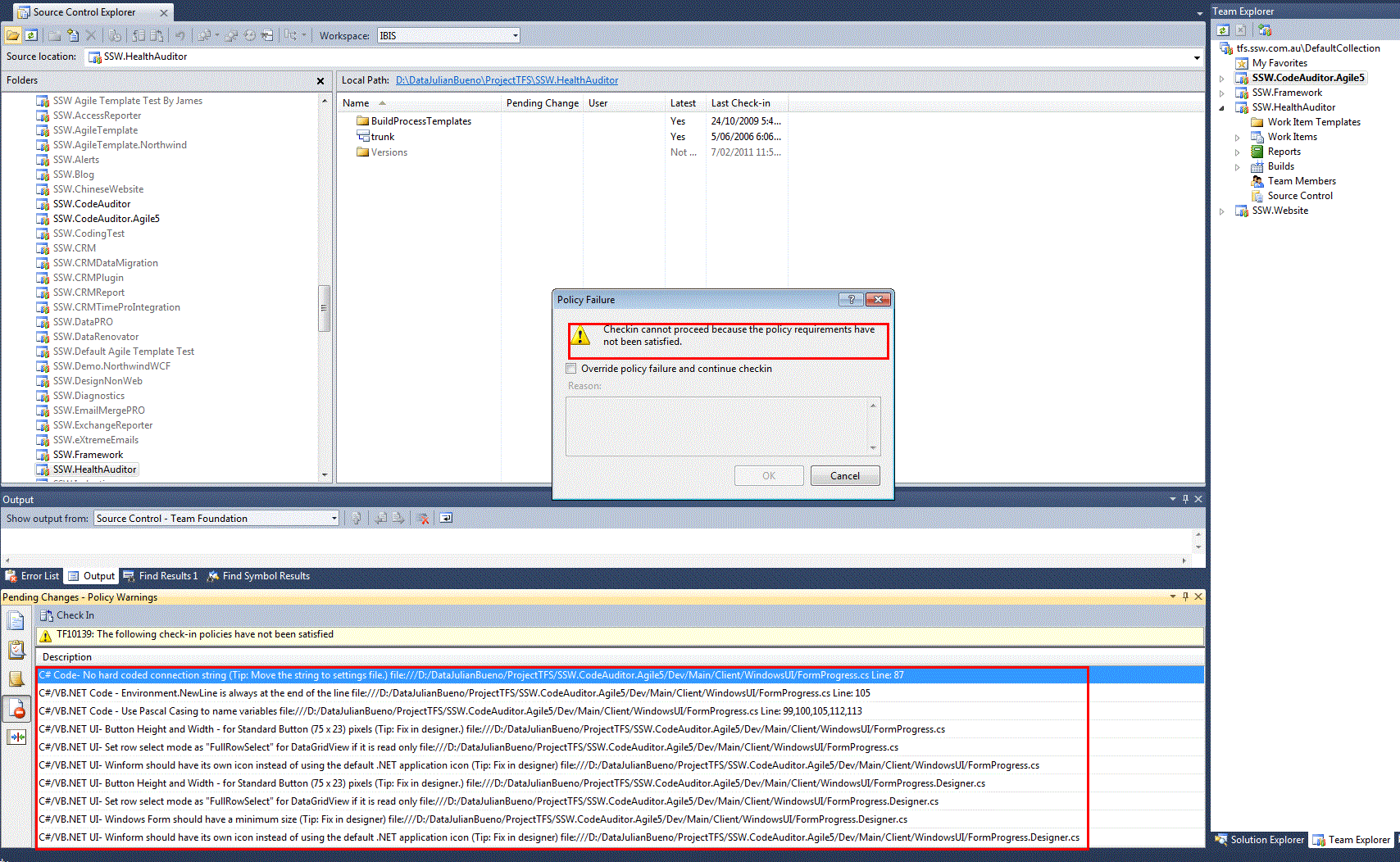Click the Undo Pending Changes arrow icon
1400x862 pixels.
tap(180, 35)
